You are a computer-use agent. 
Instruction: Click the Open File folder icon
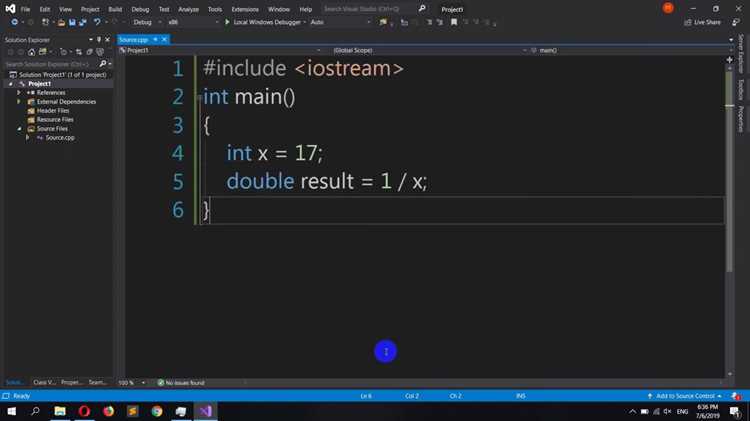pos(61,22)
